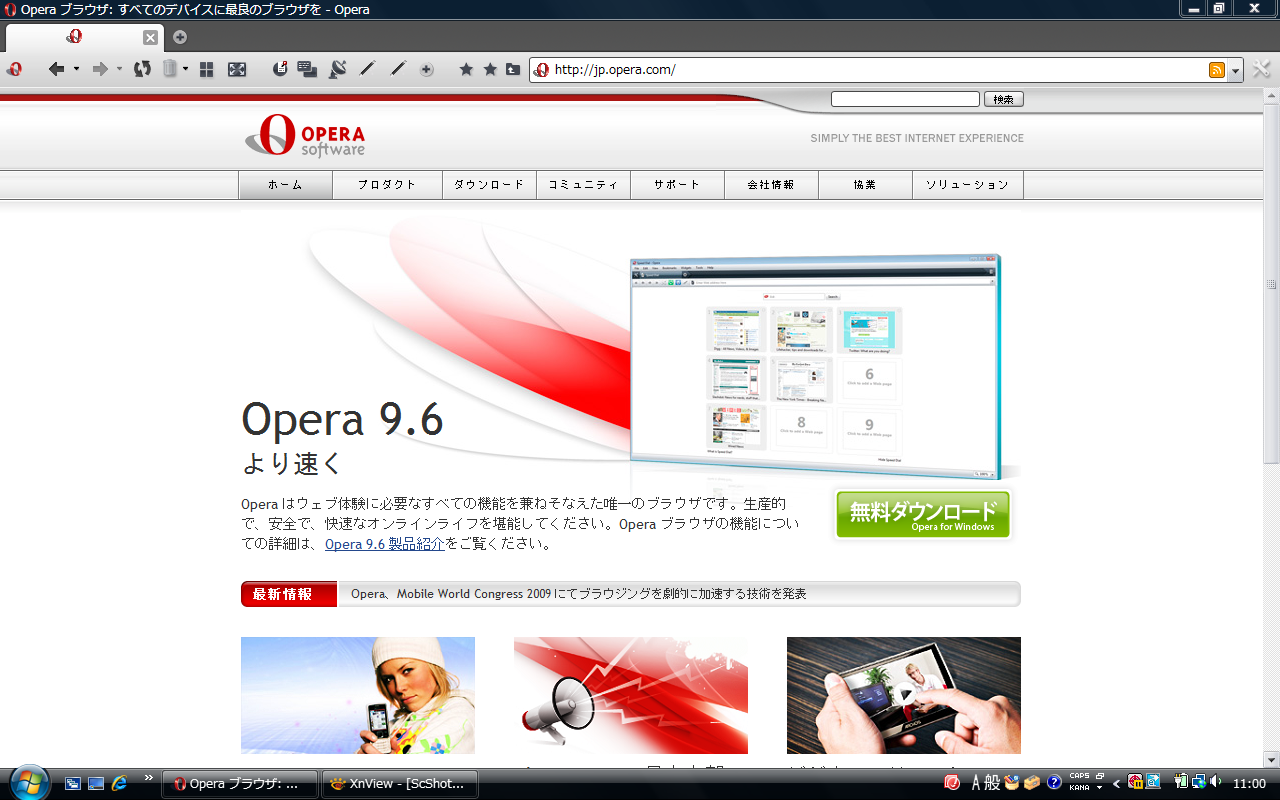
Task: Open the wrench tools icon at toolbar end
Action: pos(1261,69)
